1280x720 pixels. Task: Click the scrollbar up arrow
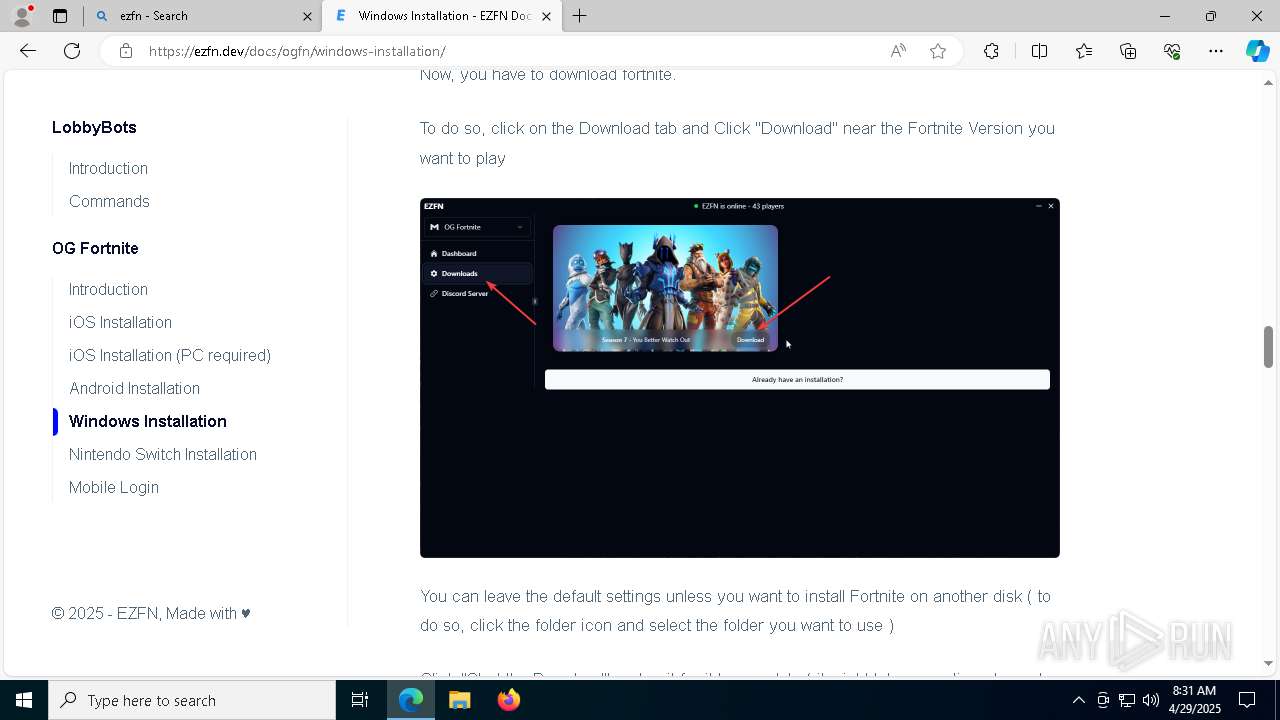(x=1268, y=82)
